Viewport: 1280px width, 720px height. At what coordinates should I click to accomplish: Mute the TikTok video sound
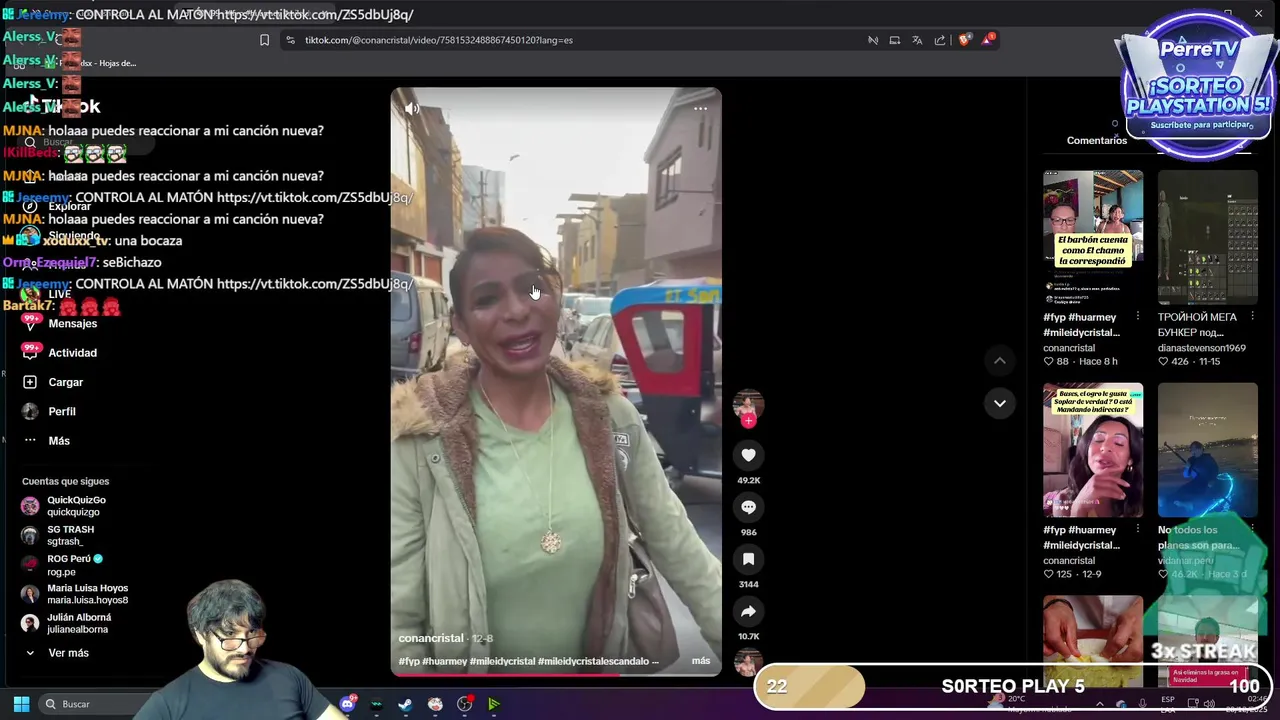[x=412, y=108]
